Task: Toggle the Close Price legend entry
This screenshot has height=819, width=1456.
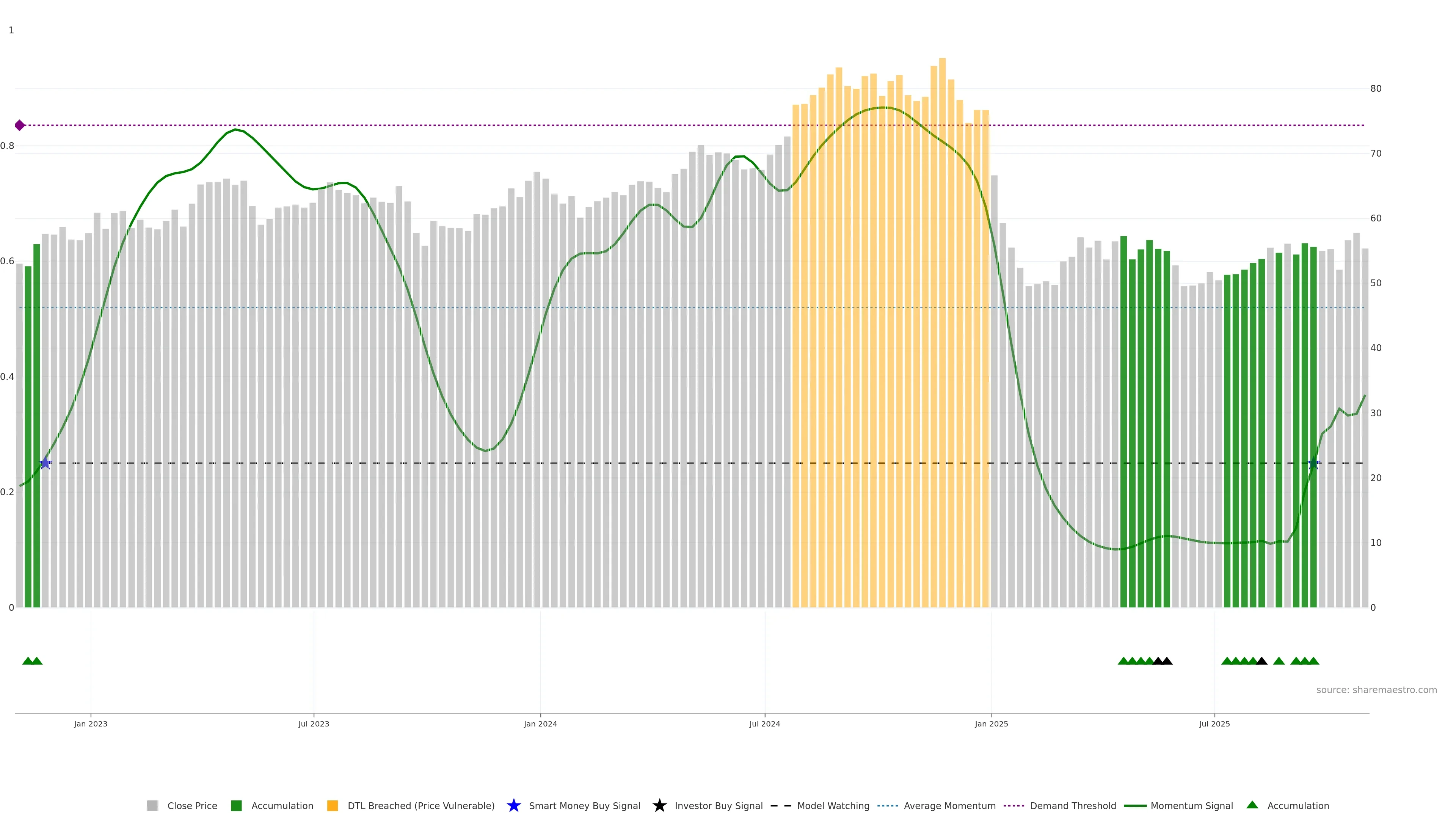Action: tap(191, 806)
